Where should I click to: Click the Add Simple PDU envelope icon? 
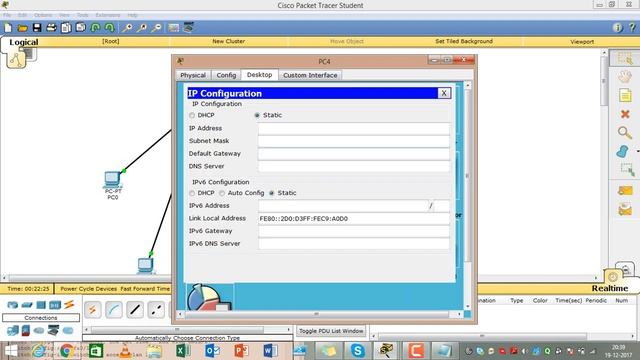(625, 191)
